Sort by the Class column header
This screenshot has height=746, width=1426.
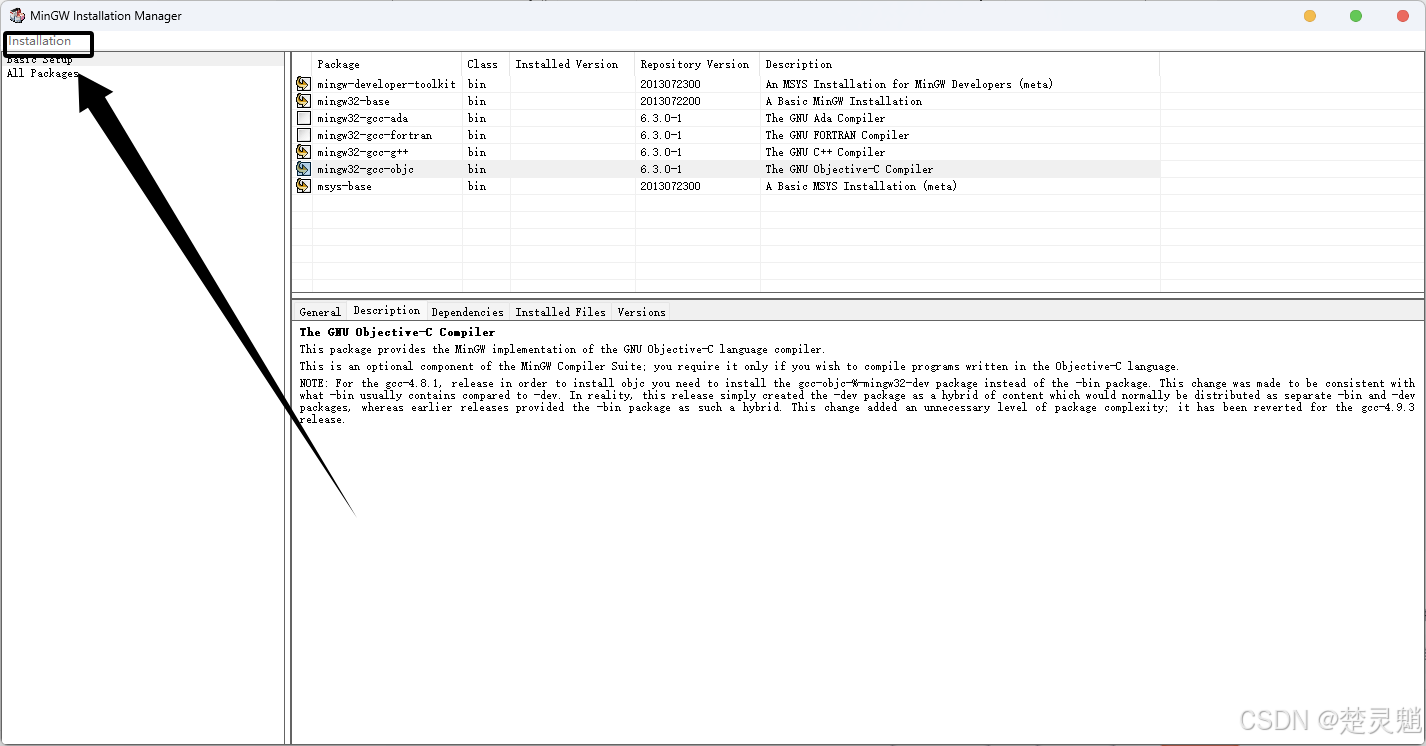point(486,64)
